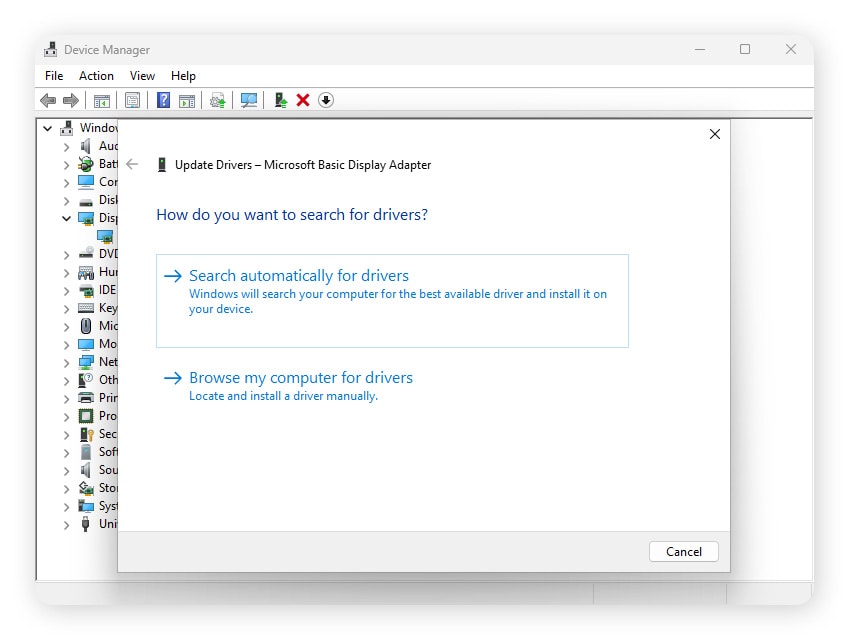Go back using the toolbar back arrow
849x640 pixels.
[x=48, y=100]
